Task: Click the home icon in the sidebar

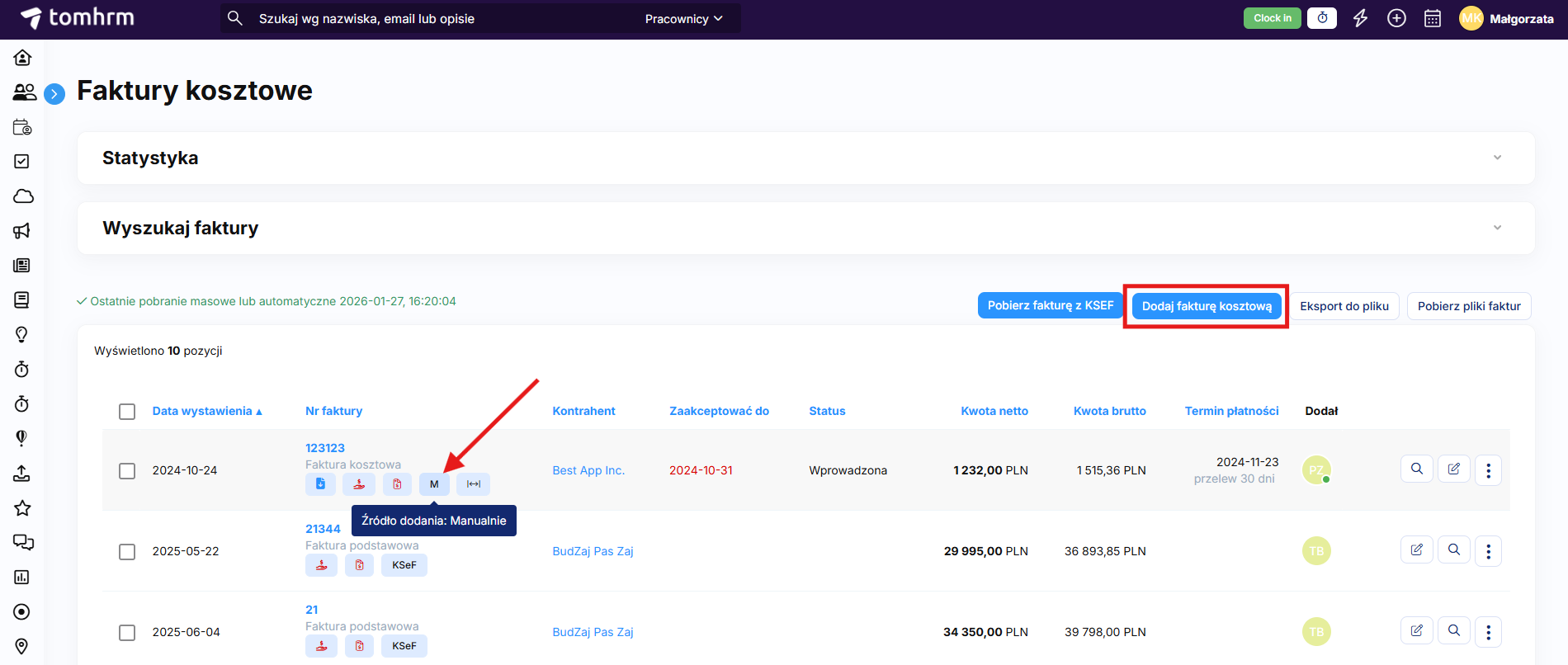Action: tap(22, 57)
